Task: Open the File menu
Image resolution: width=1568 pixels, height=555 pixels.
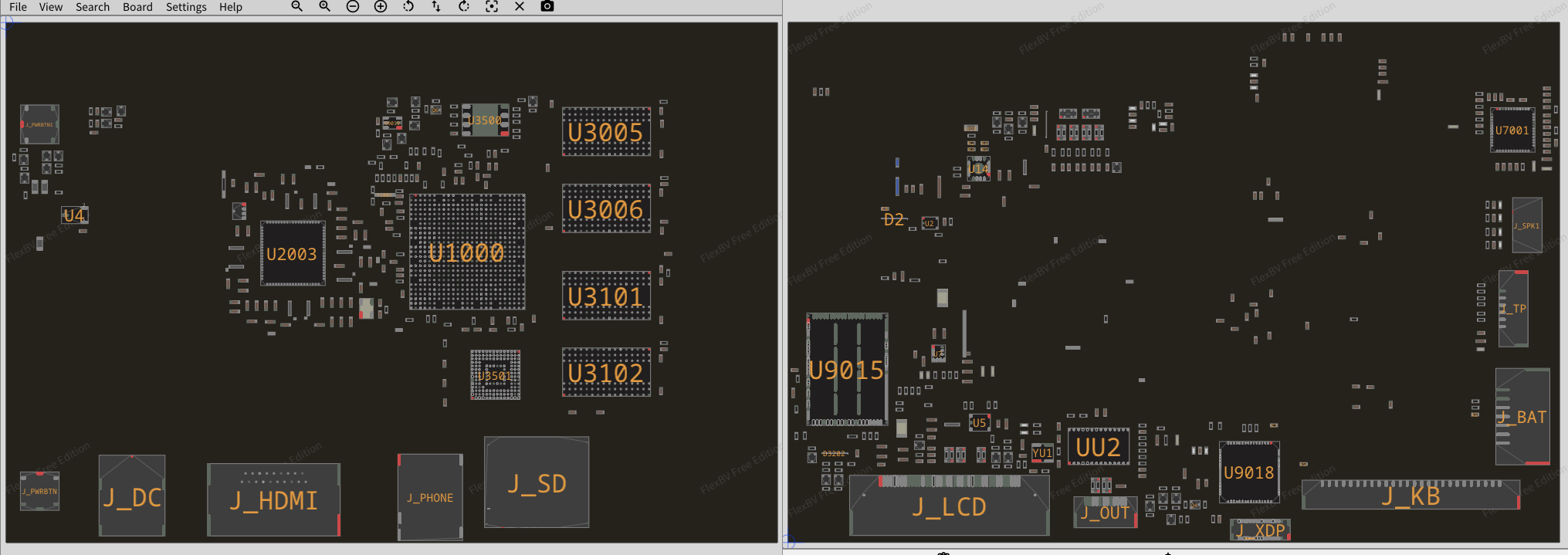Action: coord(18,7)
